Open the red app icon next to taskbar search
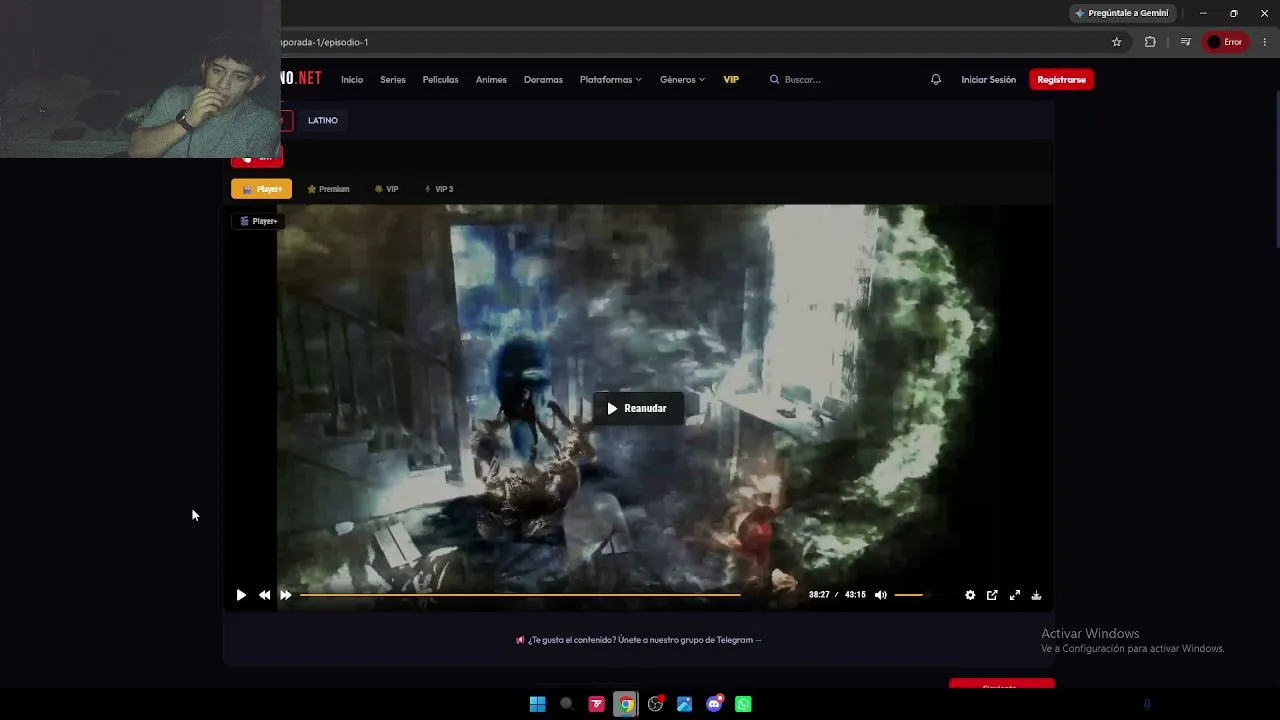The width and height of the screenshot is (1280, 720). click(x=597, y=704)
